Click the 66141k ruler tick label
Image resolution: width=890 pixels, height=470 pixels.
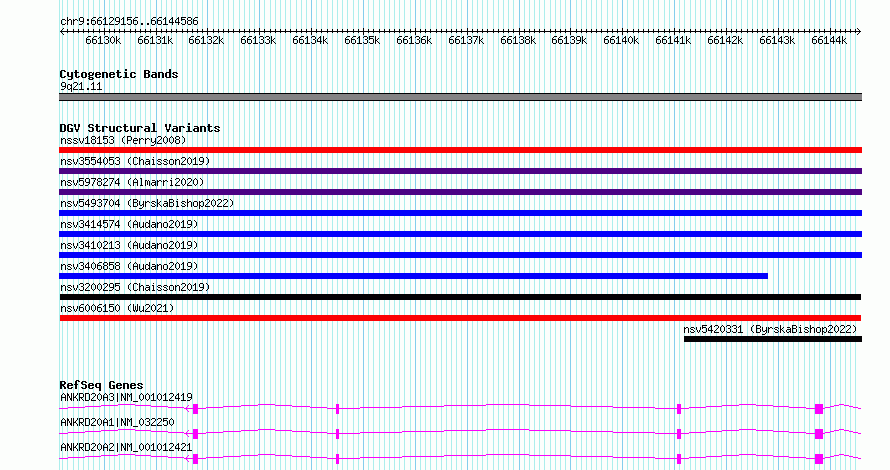[x=673, y=40]
